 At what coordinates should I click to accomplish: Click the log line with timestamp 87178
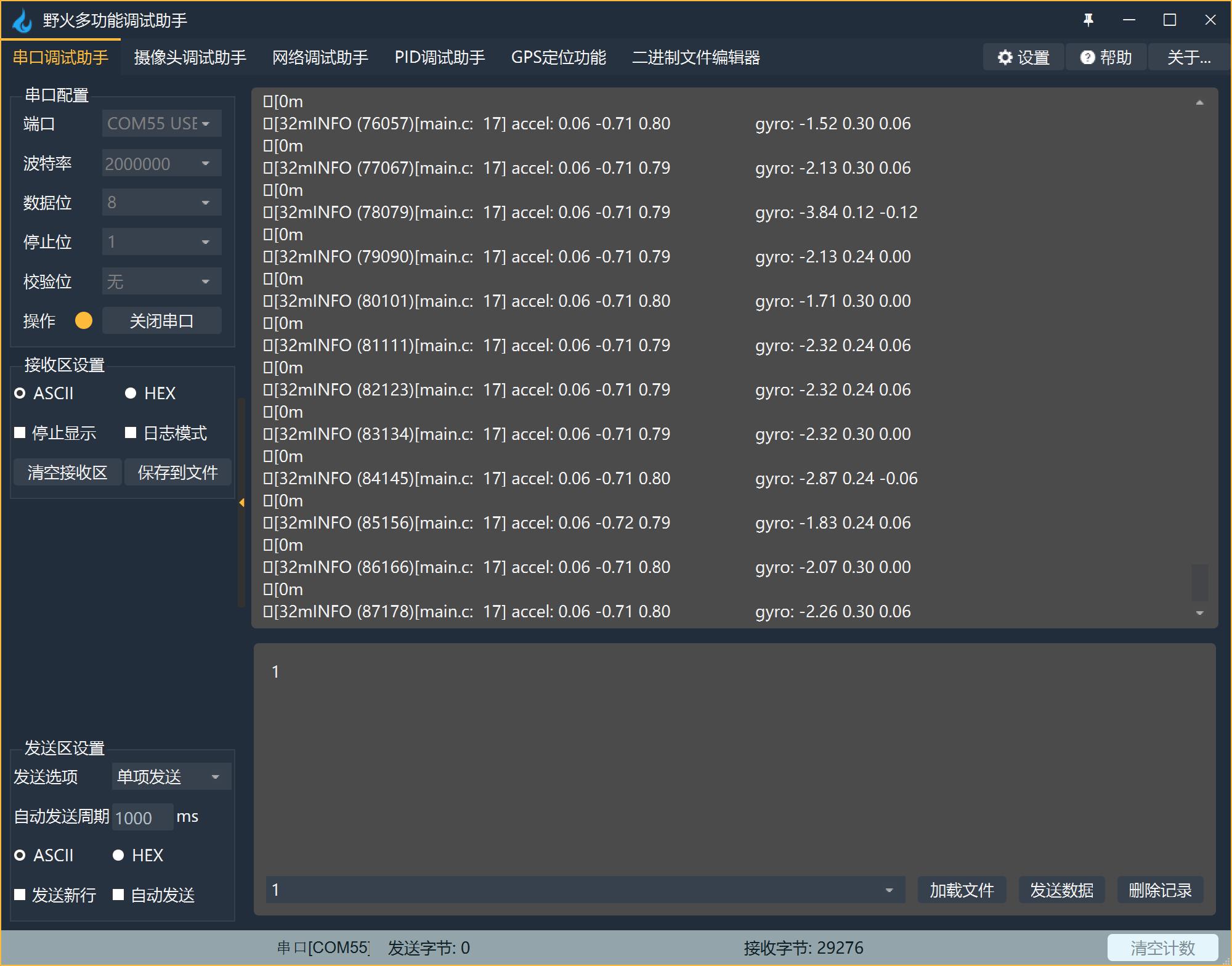[586, 611]
